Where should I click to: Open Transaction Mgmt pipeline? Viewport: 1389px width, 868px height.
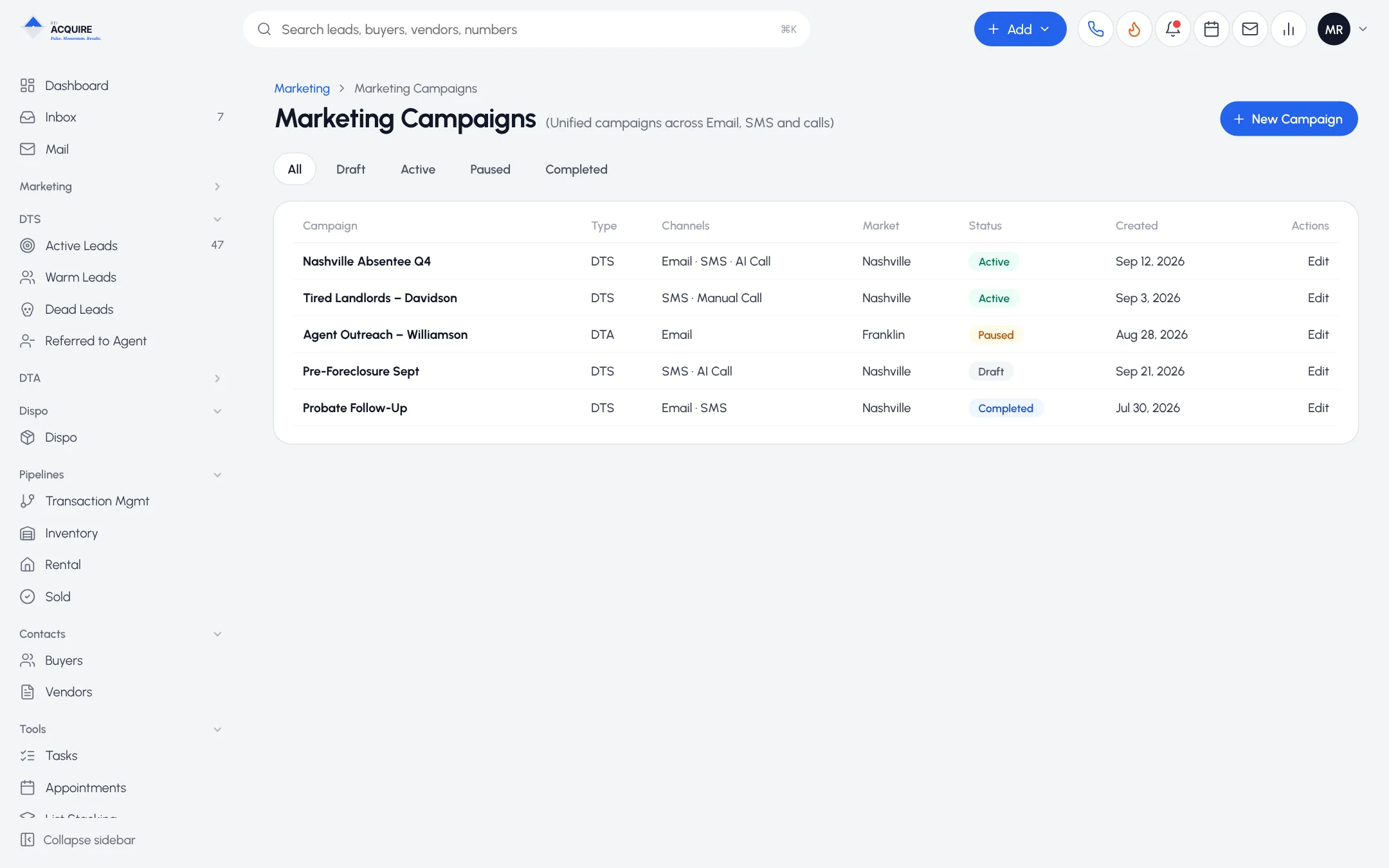tap(121, 501)
